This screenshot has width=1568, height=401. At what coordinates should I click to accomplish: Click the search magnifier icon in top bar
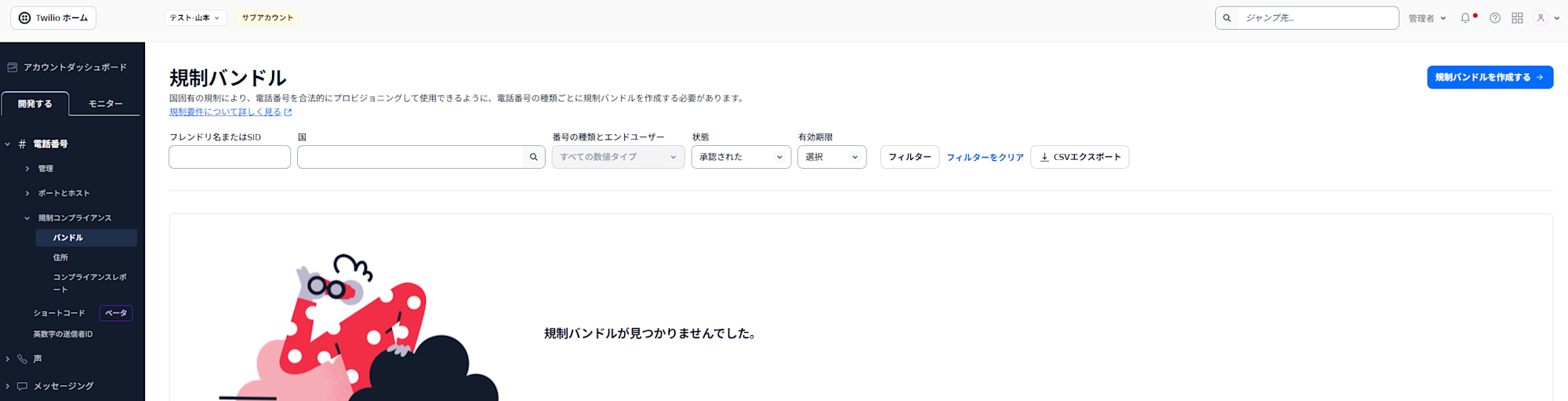click(1227, 18)
